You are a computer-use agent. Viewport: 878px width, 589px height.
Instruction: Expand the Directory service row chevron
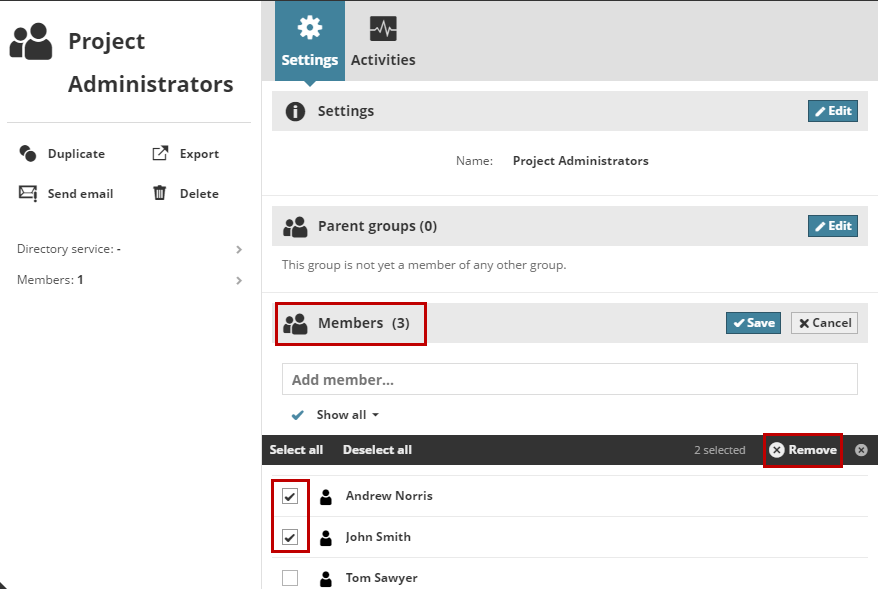(x=239, y=249)
